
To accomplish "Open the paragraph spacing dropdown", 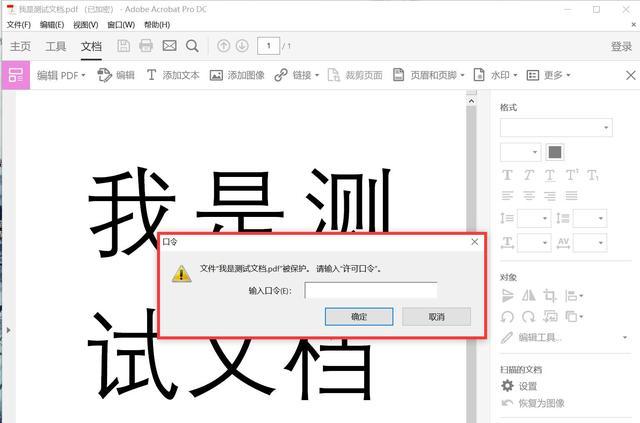I will click(x=590, y=218).
